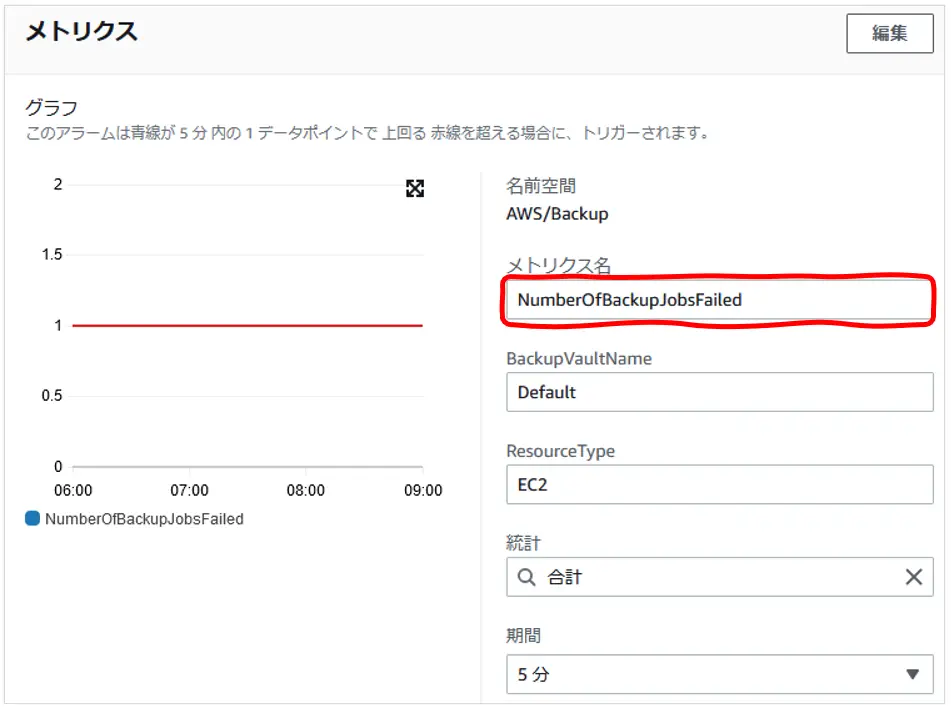This screenshot has height=711, width=951.
Task: Click the 08:00 time axis label
Action: [306, 490]
